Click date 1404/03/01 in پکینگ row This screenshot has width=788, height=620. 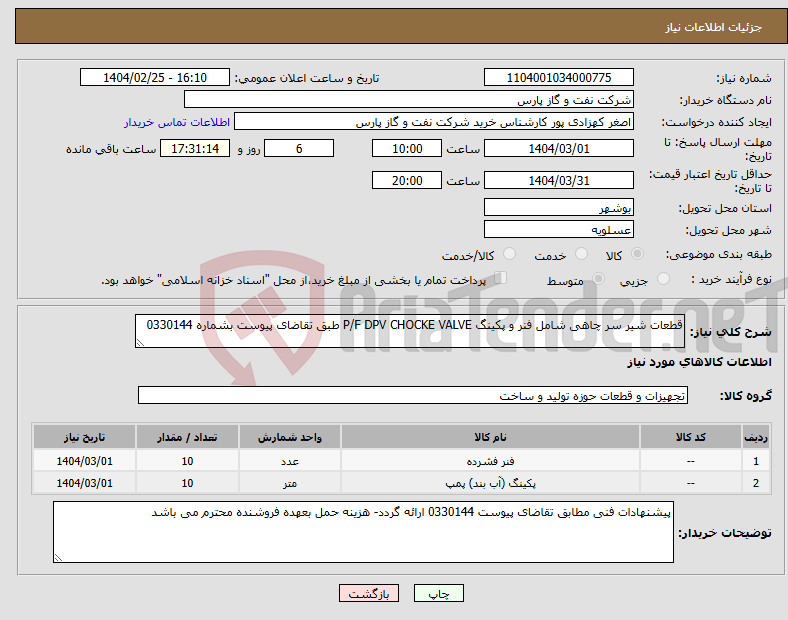[84, 483]
